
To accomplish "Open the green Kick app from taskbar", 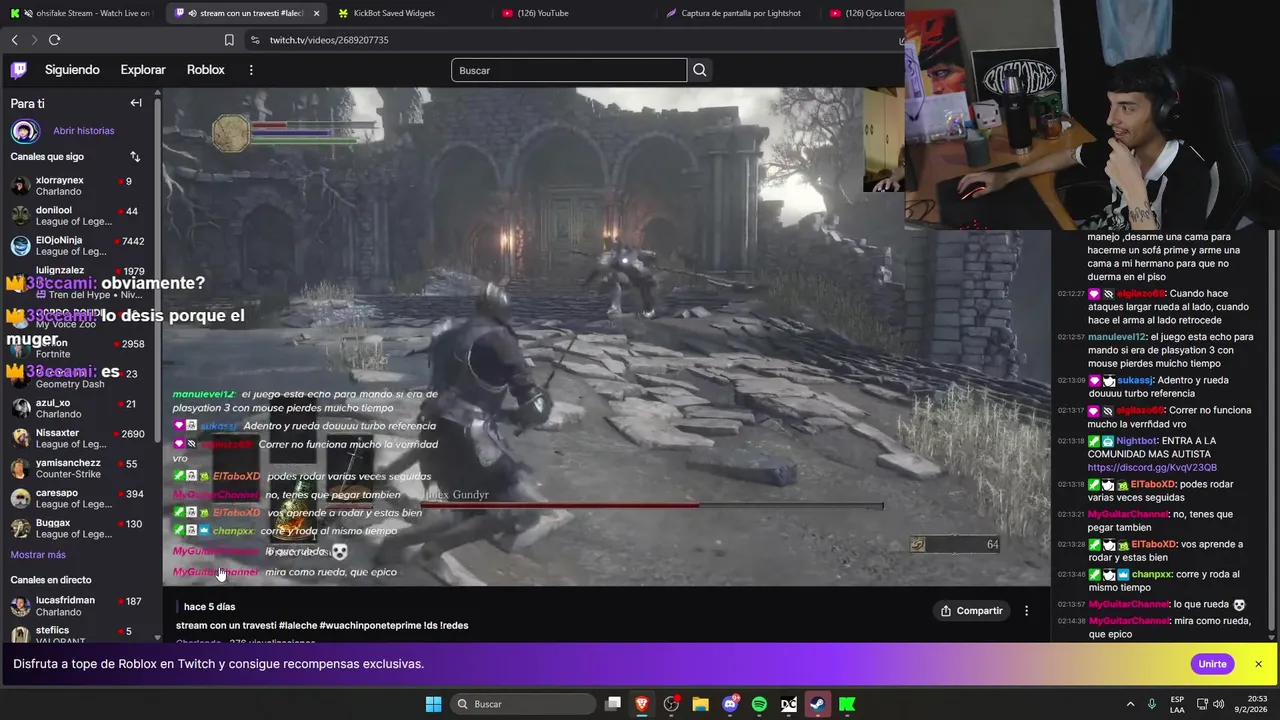I will (x=847, y=704).
